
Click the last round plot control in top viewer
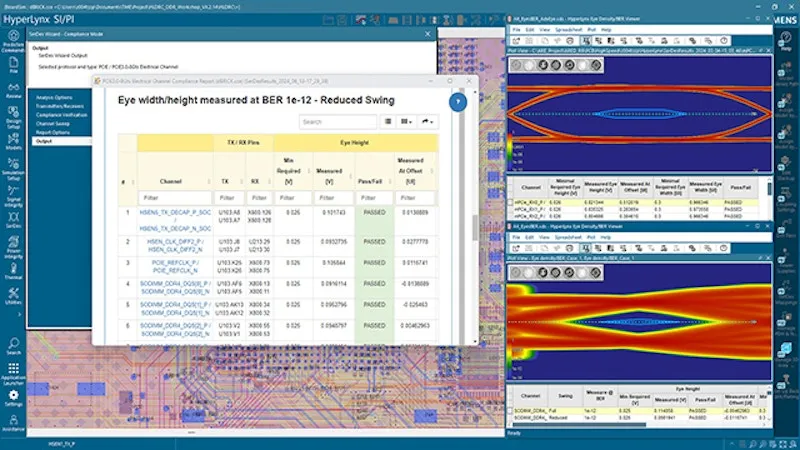[x=596, y=65]
